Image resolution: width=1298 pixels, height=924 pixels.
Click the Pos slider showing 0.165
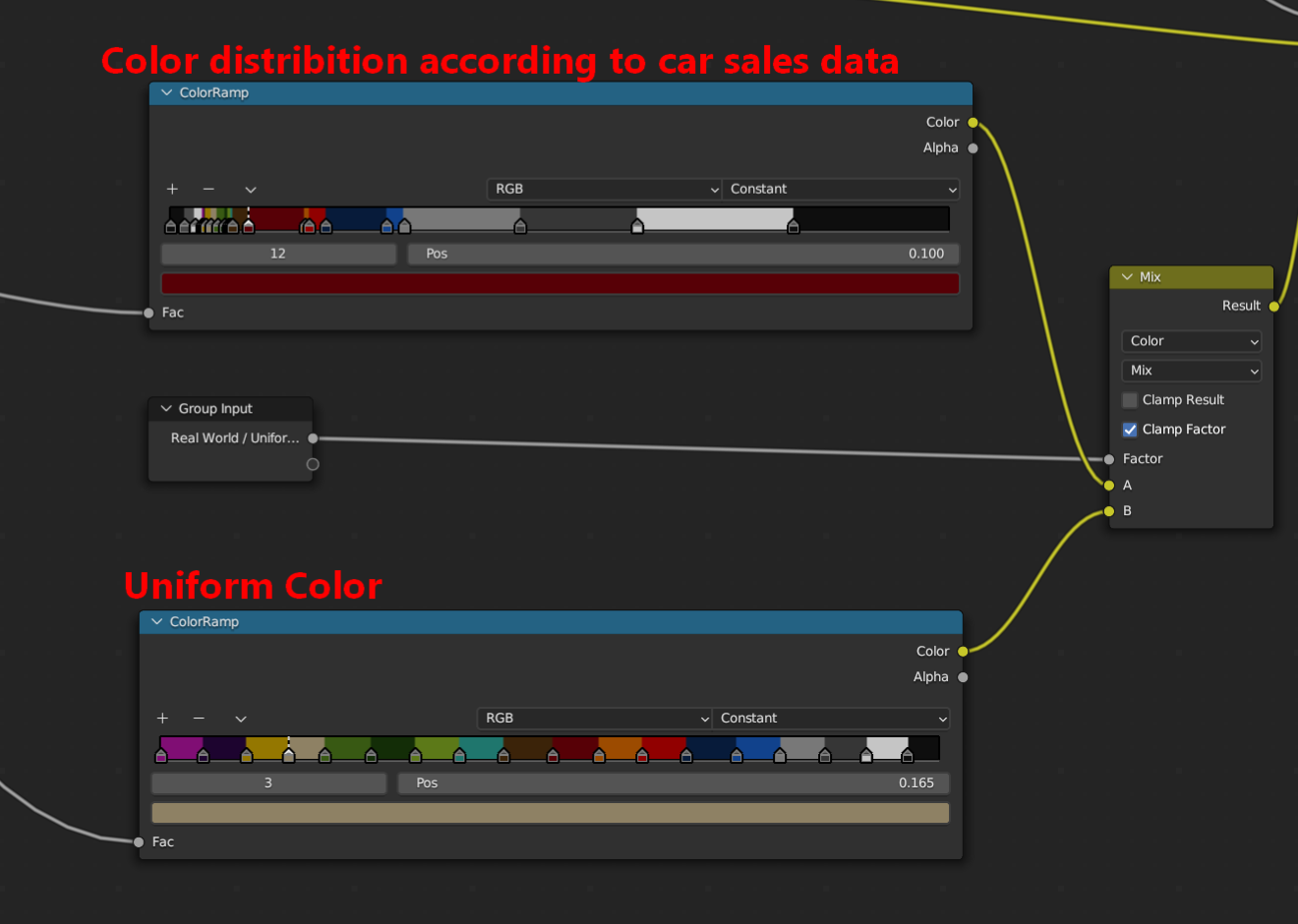click(x=673, y=782)
